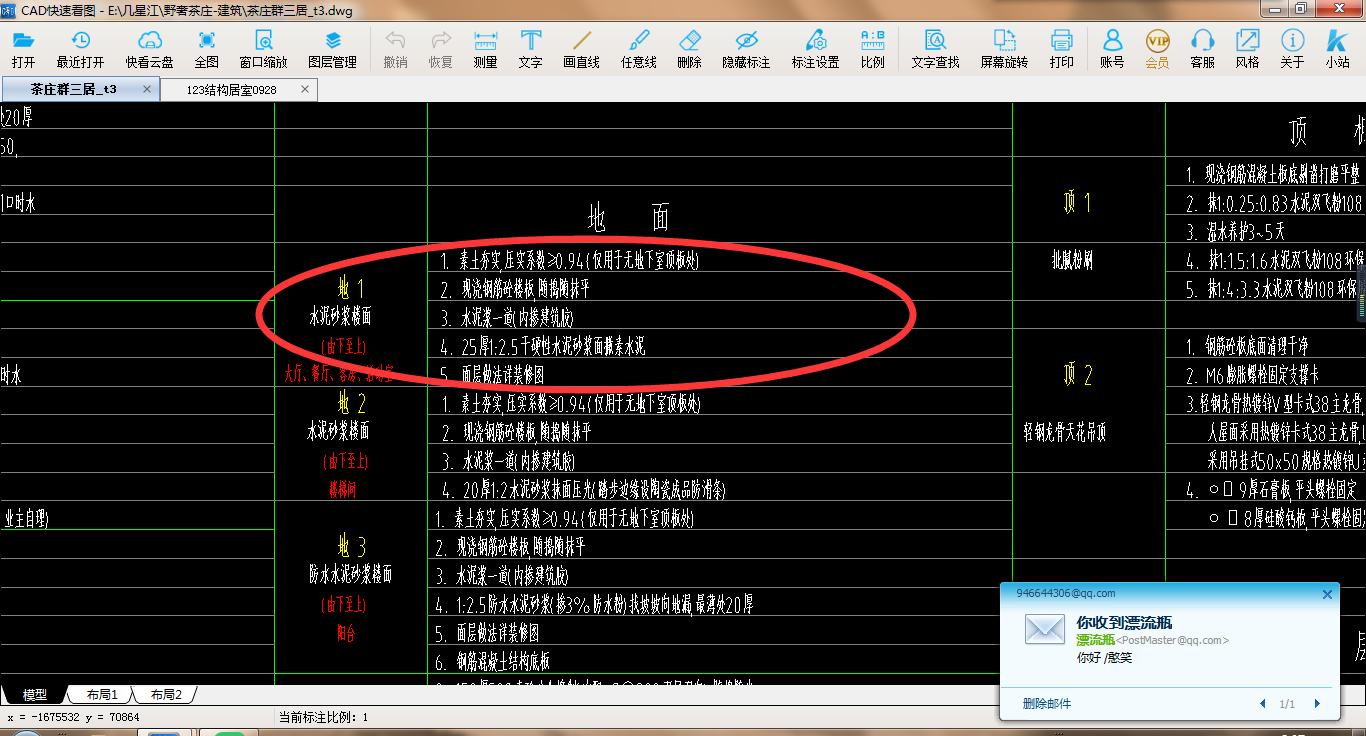1366x736 pixels.
Task: Click the VIP 会员 membership icon
Action: [x=1157, y=49]
